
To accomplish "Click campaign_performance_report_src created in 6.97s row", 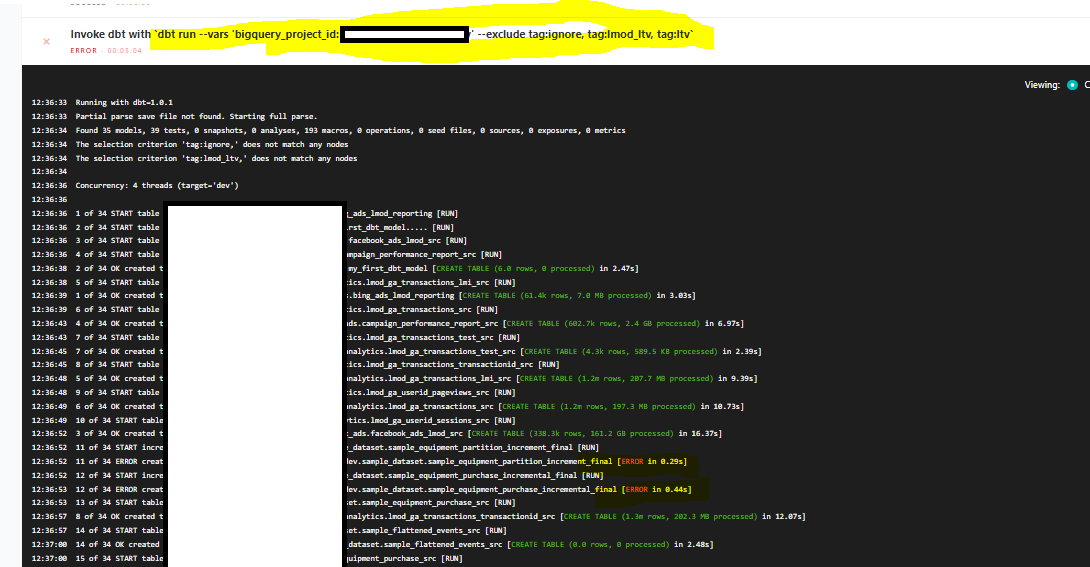I will pos(388,323).
